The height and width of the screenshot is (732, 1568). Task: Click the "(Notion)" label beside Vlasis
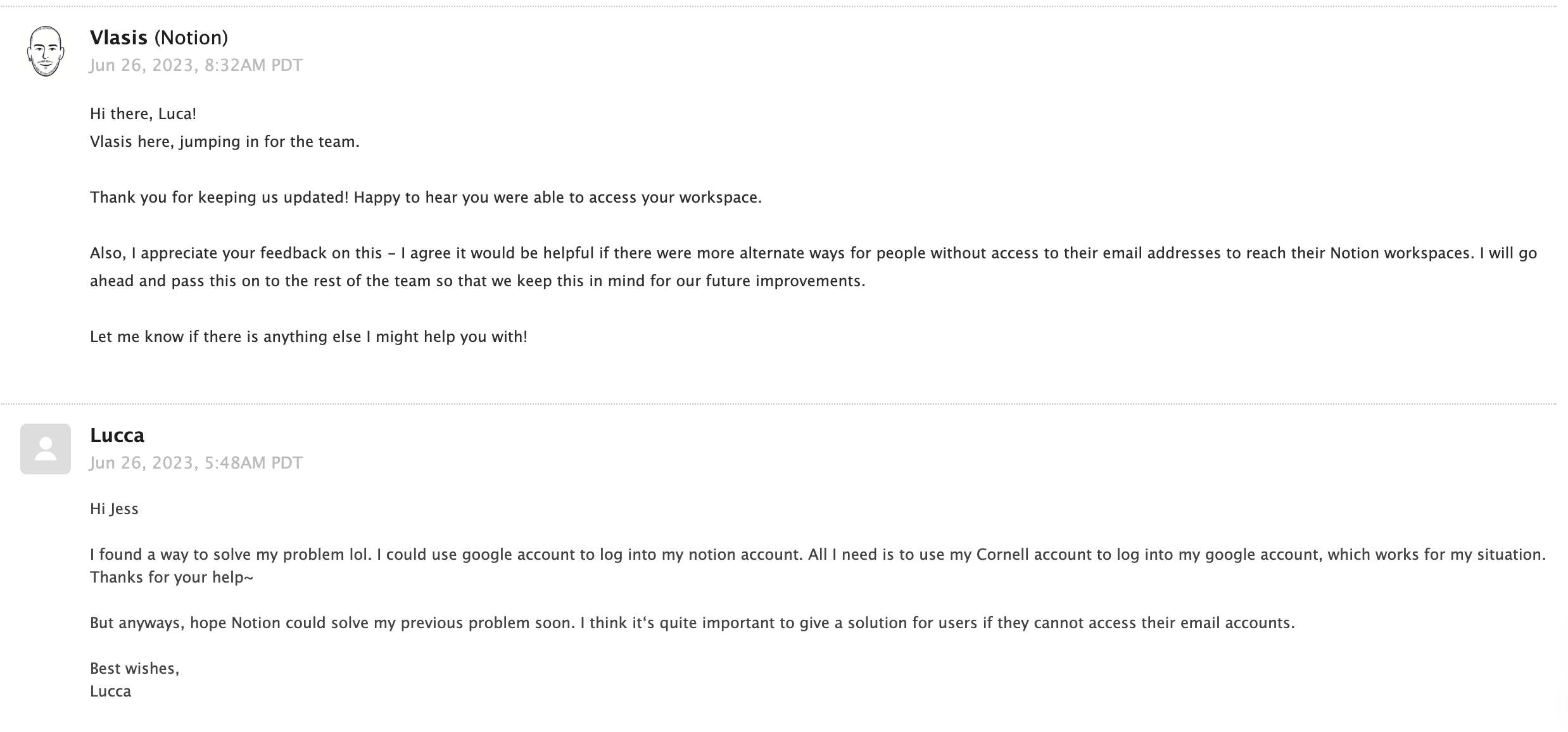click(x=191, y=38)
